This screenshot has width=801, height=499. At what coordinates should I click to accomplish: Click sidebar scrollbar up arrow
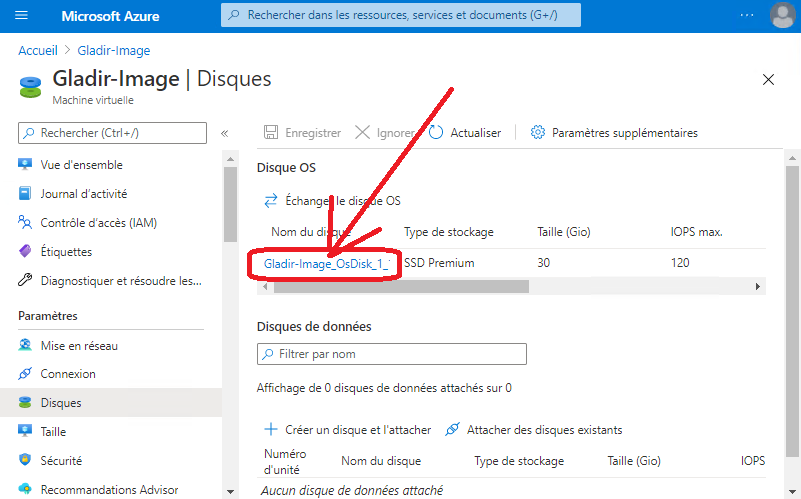coord(230,159)
